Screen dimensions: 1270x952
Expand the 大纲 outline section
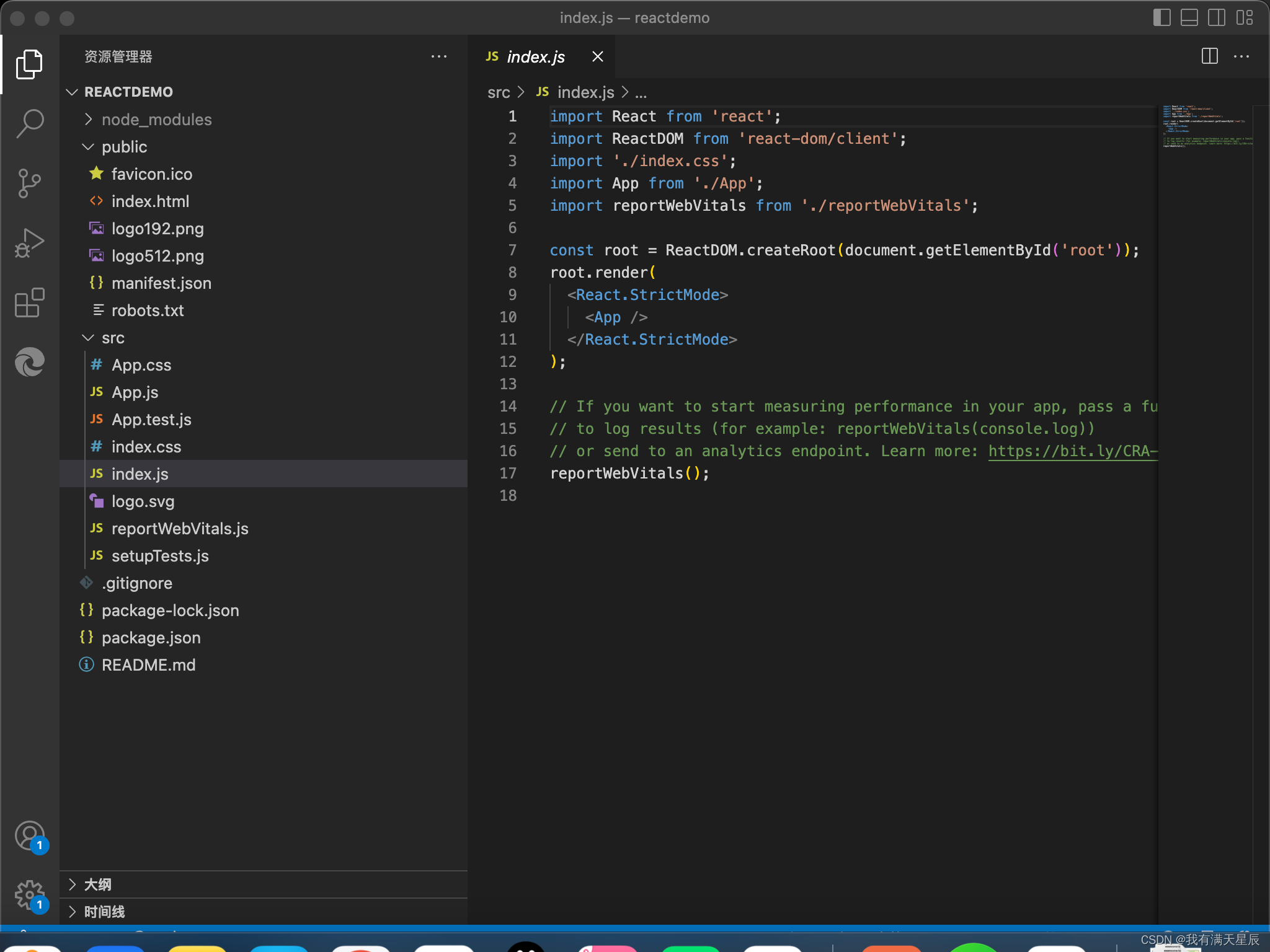click(x=98, y=884)
